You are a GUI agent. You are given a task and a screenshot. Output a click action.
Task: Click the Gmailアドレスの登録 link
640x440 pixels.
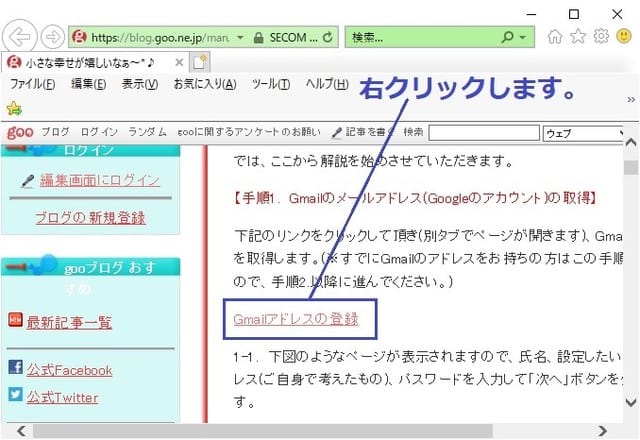point(295,320)
